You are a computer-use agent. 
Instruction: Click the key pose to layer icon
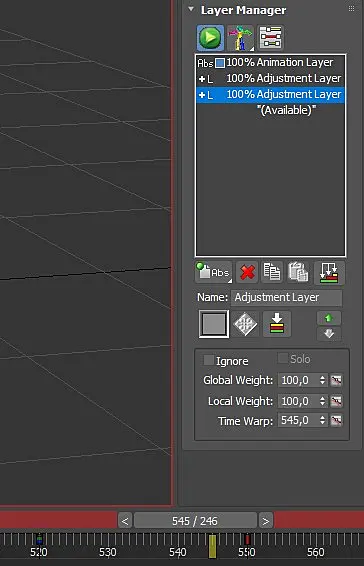[x=277, y=324]
